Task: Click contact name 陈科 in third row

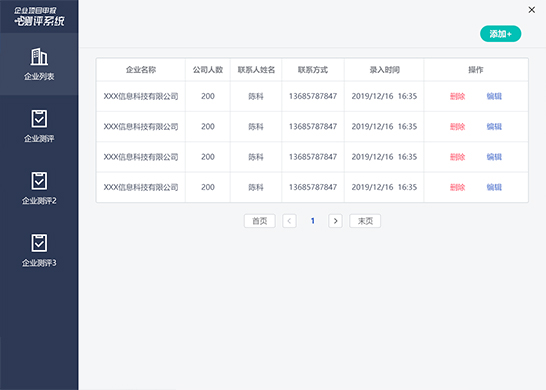Action: [256, 157]
